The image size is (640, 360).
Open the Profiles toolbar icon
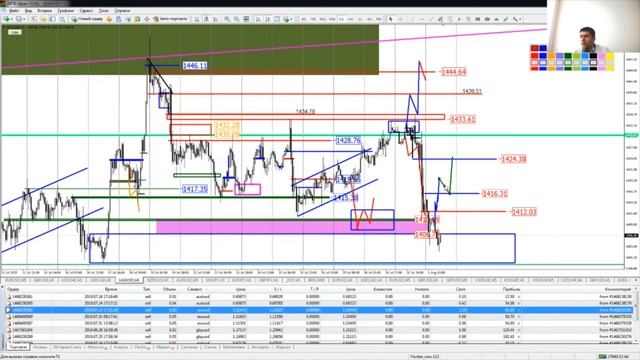(18, 19)
